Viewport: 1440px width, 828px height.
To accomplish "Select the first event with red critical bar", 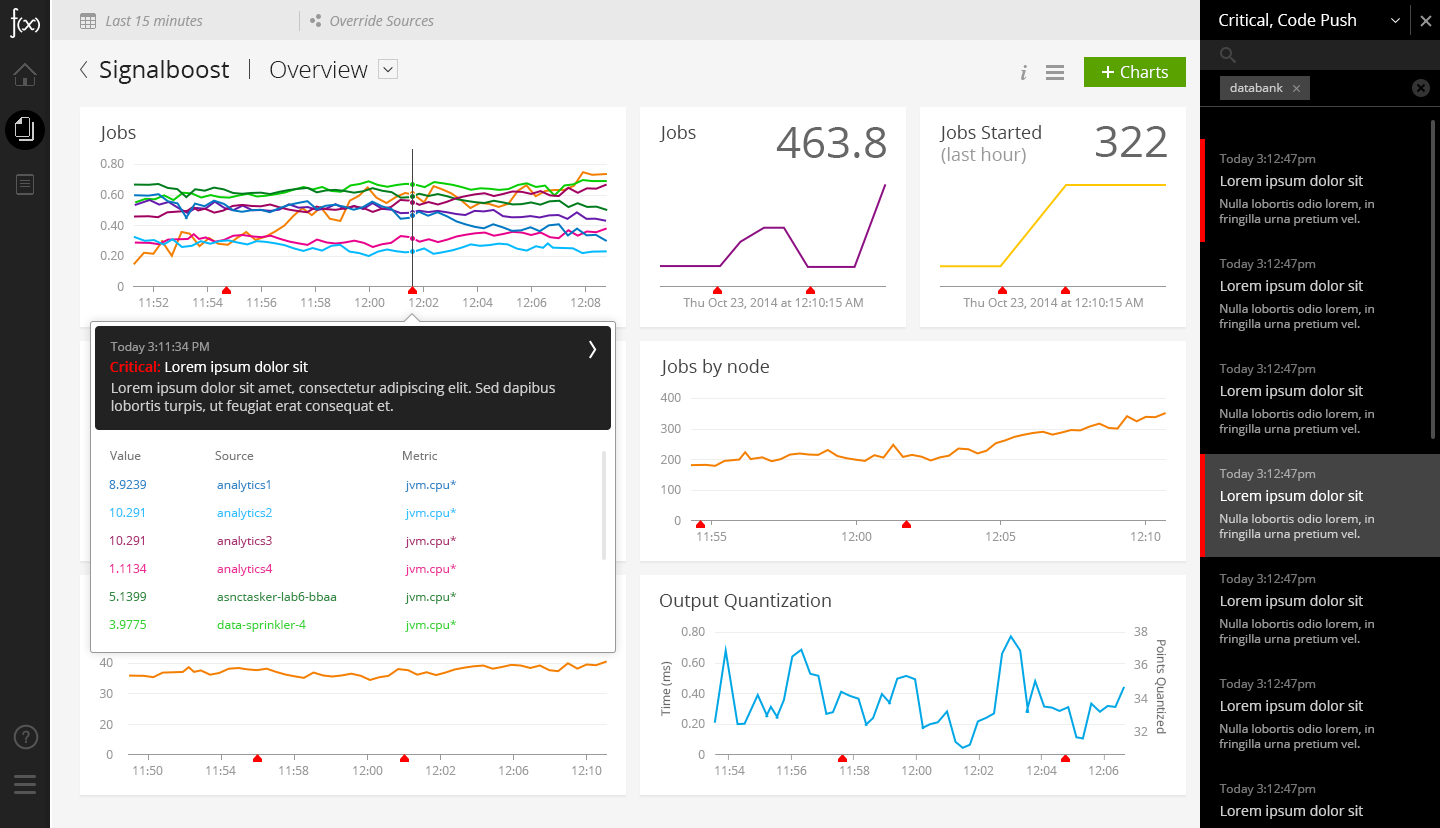I will pyautogui.click(x=1319, y=190).
